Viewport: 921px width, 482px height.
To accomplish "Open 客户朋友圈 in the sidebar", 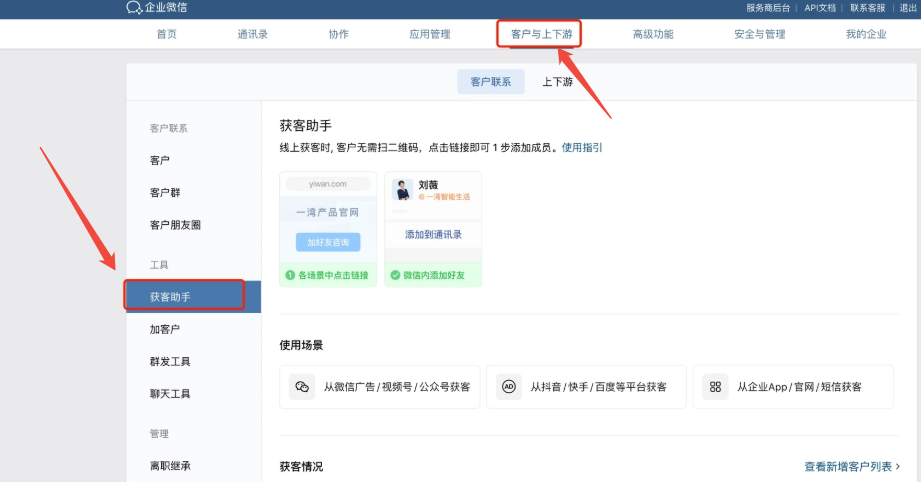I will 175,225.
